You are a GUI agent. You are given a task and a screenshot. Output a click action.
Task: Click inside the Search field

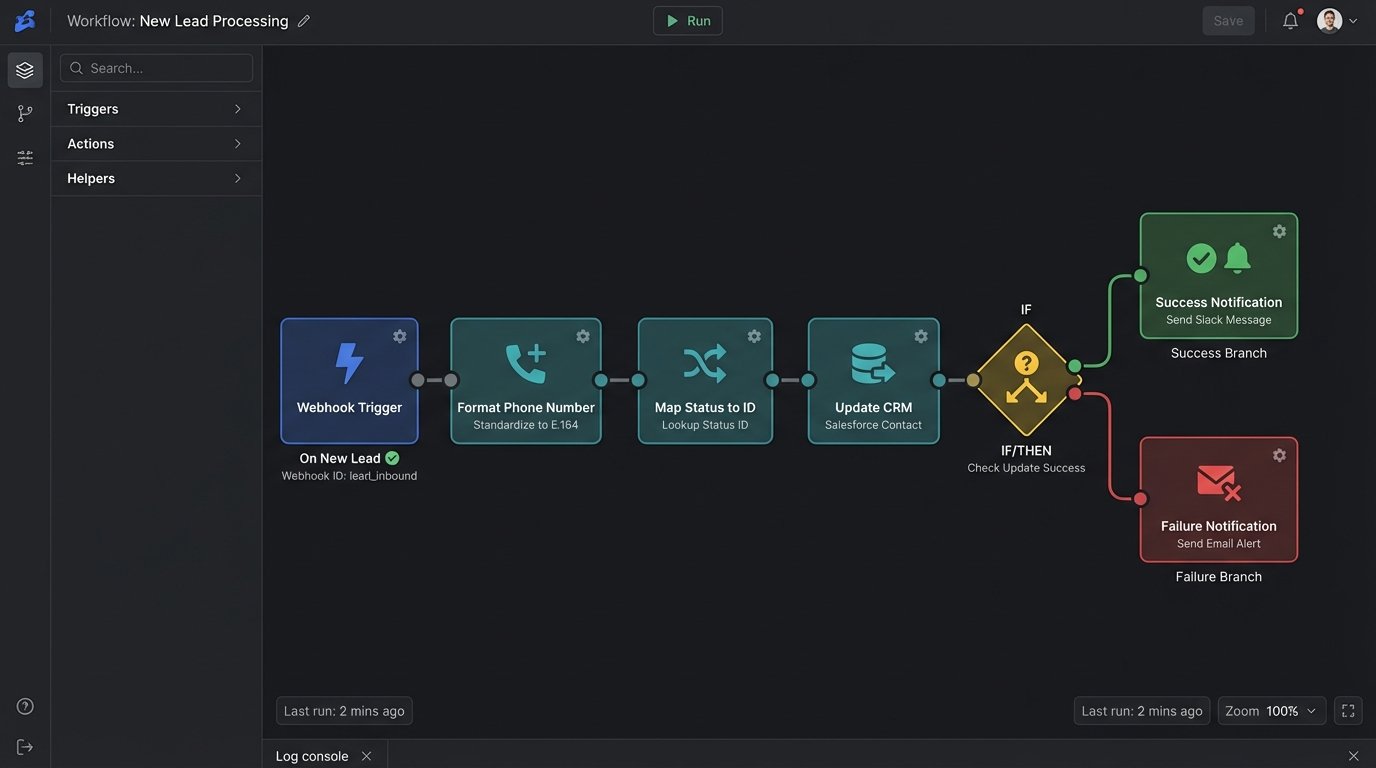click(x=156, y=67)
